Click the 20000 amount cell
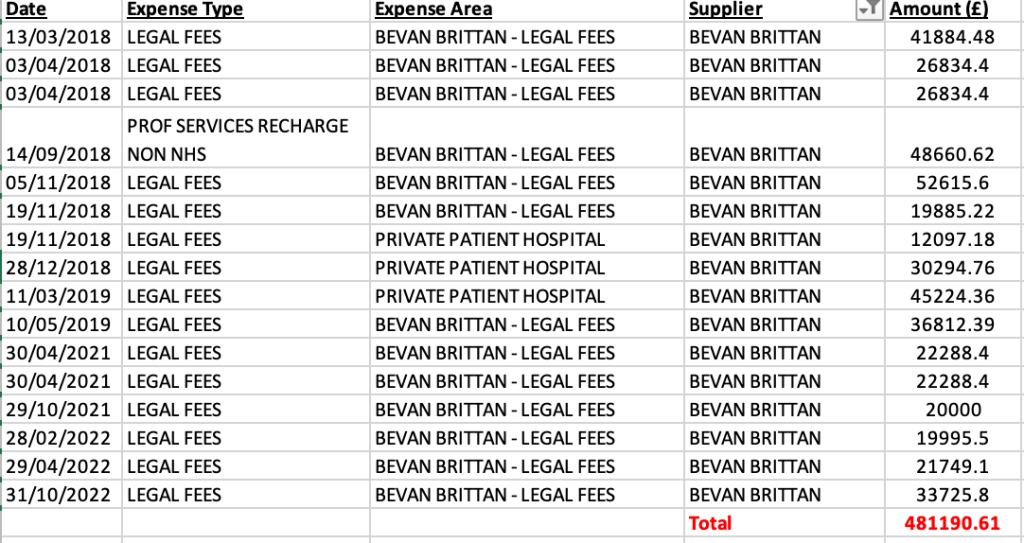Image resolution: width=1024 pixels, height=543 pixels. pyautogui.click(x=954, y=410)
